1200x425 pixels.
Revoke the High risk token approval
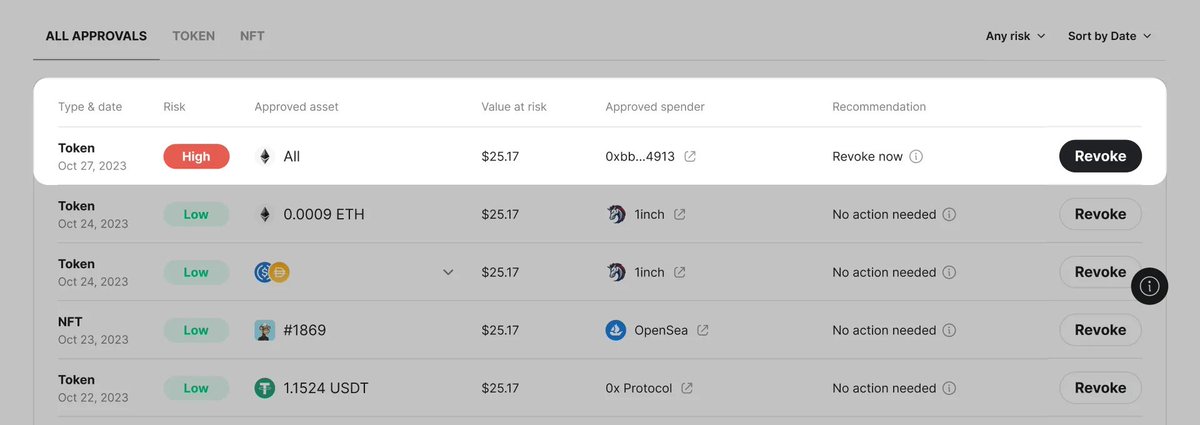tap(1100, 156)
